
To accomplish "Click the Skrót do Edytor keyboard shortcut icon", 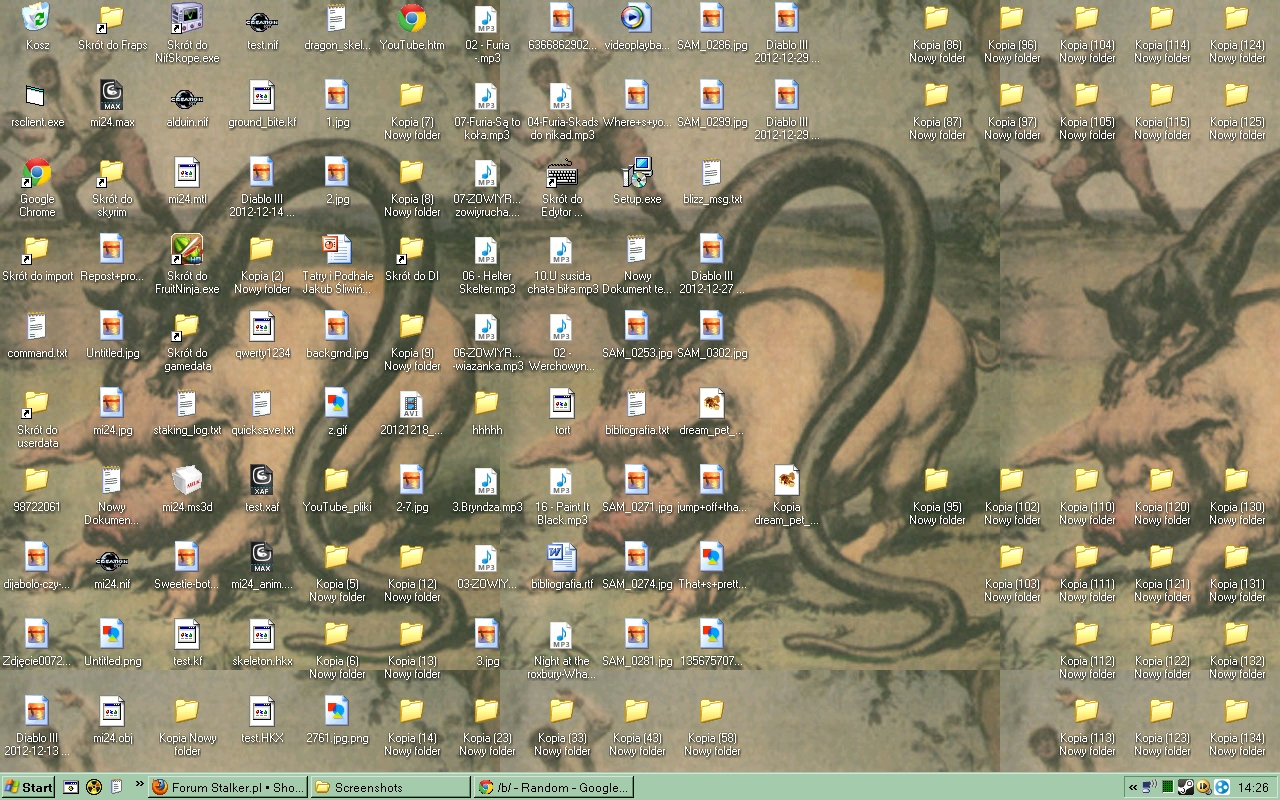I will point(561,173).
